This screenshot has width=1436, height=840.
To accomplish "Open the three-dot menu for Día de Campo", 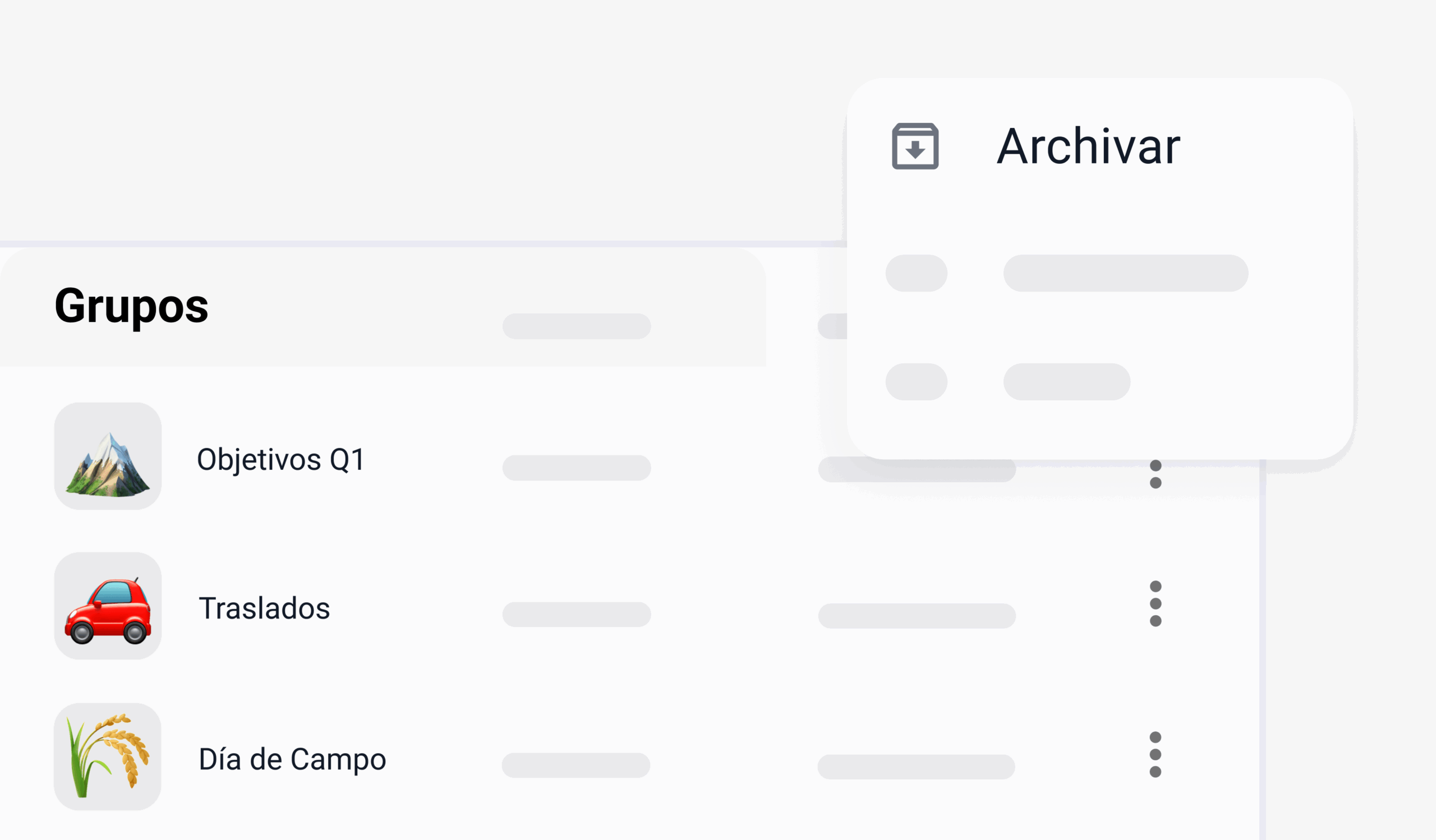I will [1156, 755].
